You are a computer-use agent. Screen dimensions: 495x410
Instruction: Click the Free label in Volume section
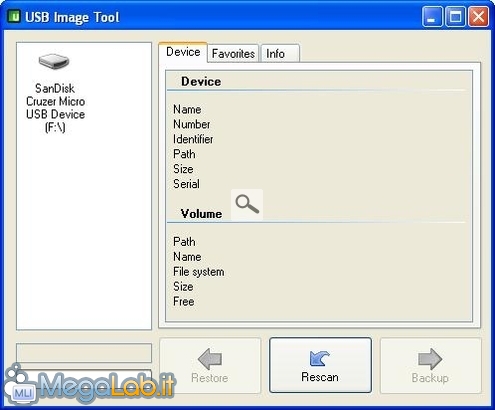coord(184,301)
